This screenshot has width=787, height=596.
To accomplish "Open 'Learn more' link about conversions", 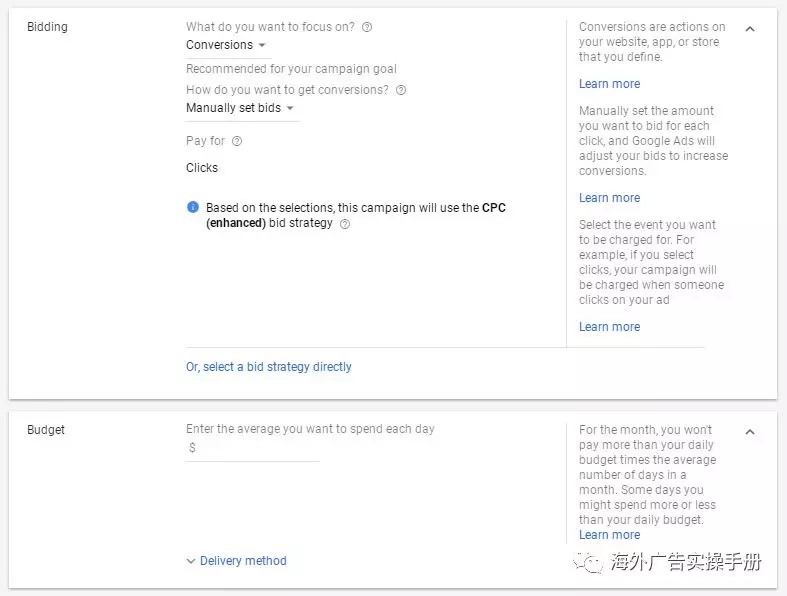I will (609, 84).
